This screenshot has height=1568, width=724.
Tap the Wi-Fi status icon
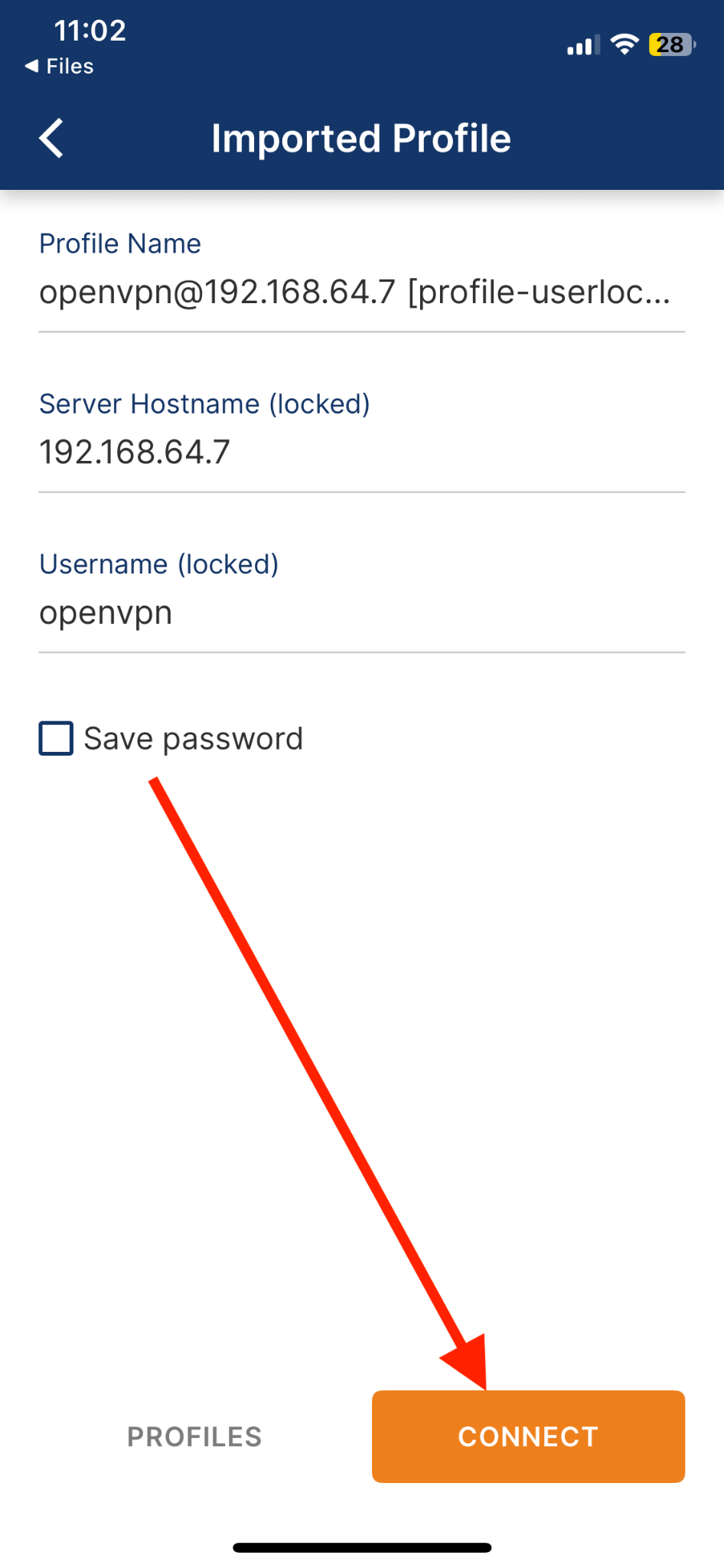click(x=625, y=44)
